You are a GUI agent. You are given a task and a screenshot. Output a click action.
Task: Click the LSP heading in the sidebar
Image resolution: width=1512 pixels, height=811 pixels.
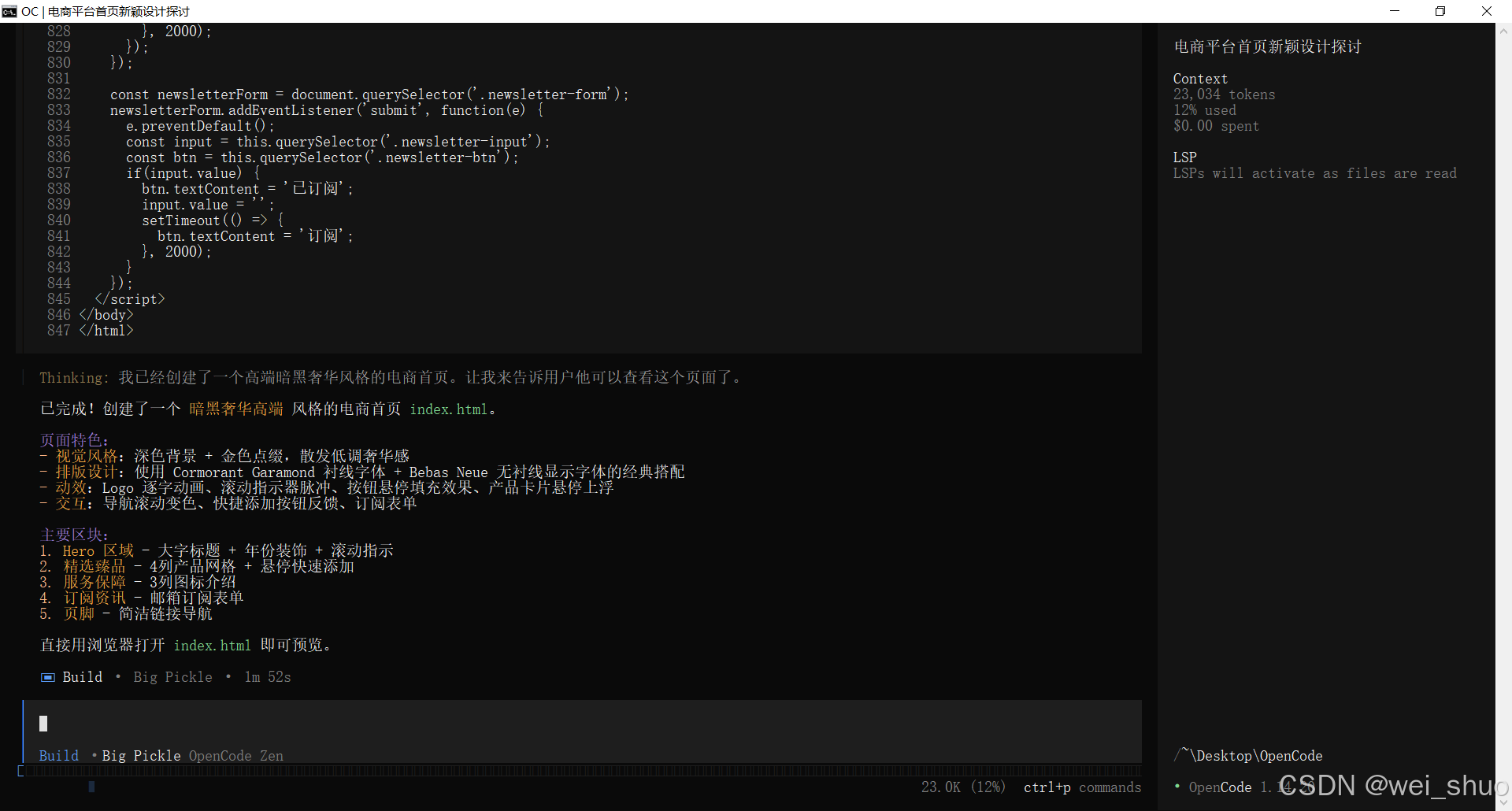pyautogui.click(x=1185, y=157)
